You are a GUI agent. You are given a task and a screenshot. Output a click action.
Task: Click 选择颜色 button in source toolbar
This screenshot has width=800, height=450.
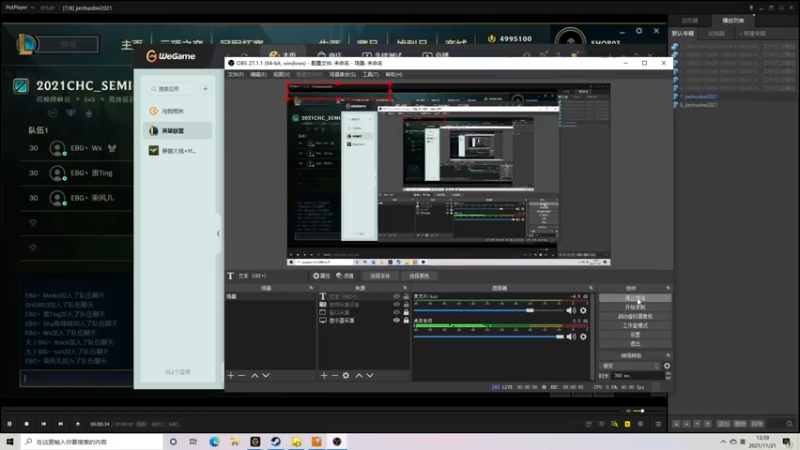click(x=419, y=276)
